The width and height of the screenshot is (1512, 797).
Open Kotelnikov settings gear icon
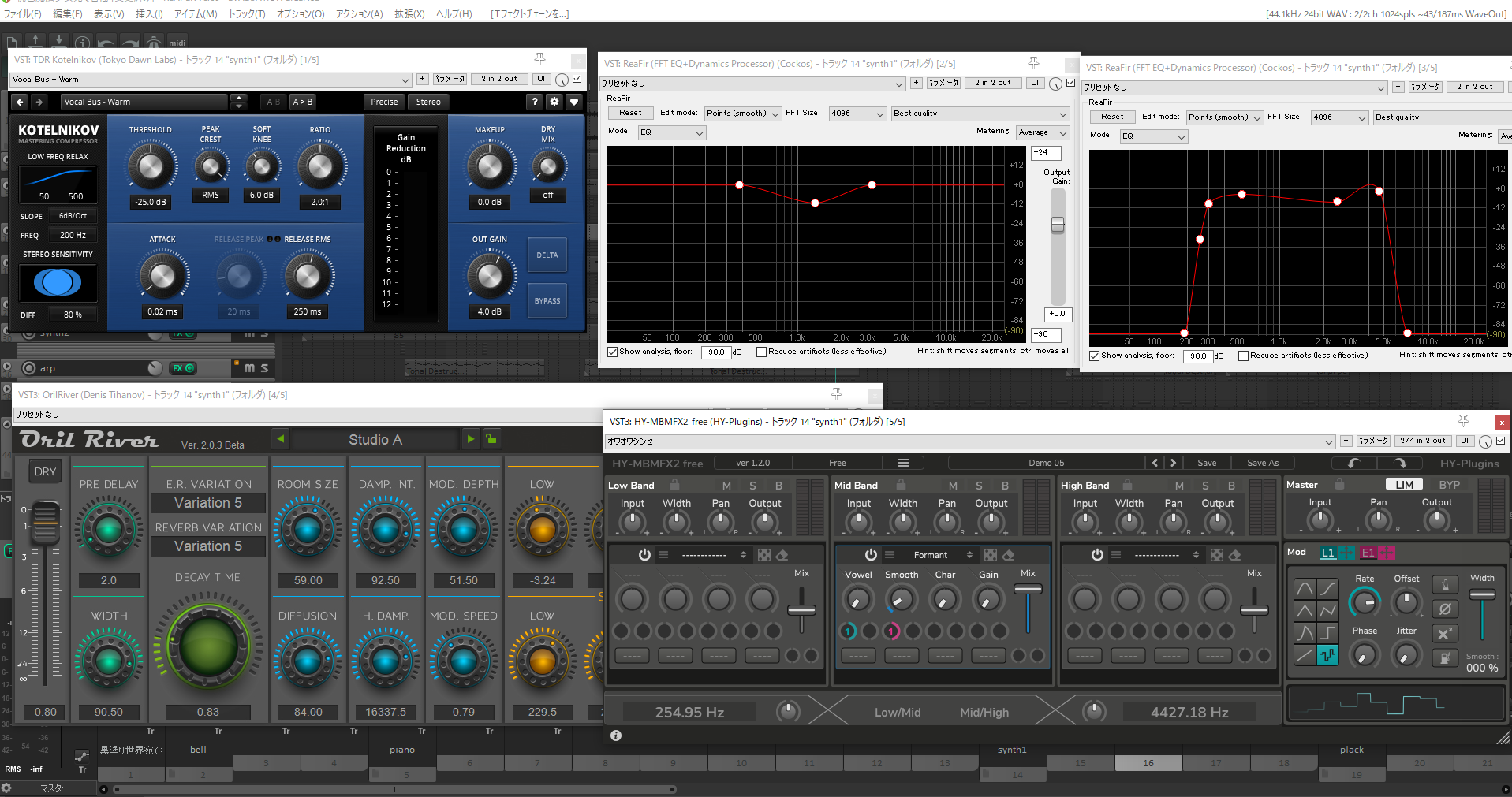click(554, 102)
